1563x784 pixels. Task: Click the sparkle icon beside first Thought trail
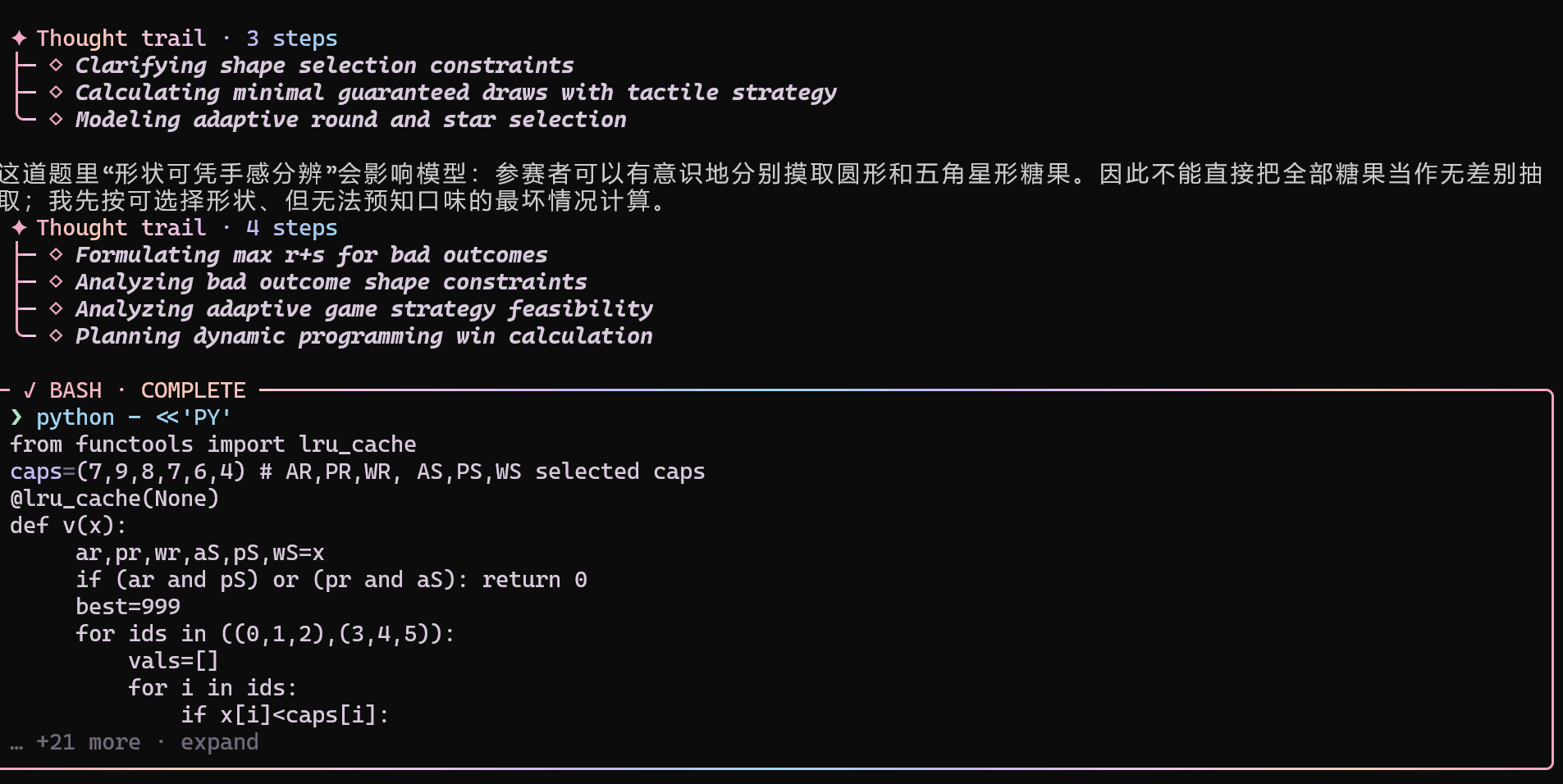point(20,39)
